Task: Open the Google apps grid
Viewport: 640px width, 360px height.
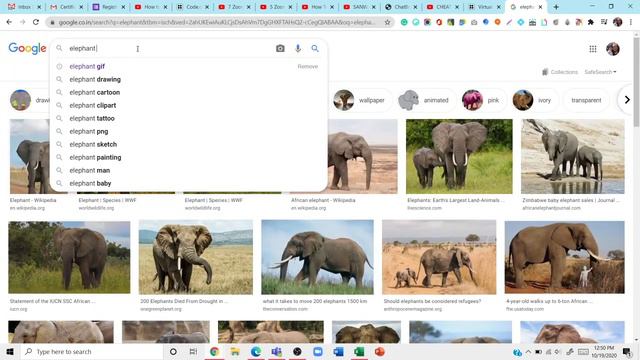Action: (593, 49)
